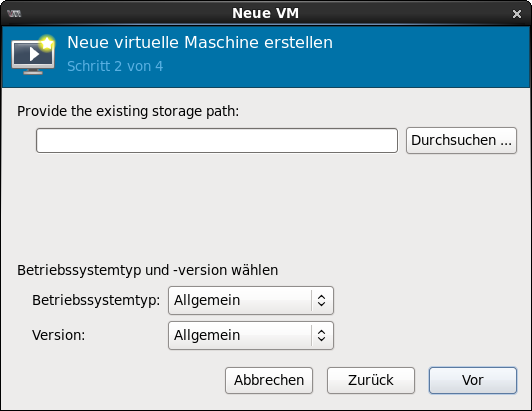The image size is (532, 411).
Task: Cancel the wizard with Abbrechen
Action: coord(269,380)
